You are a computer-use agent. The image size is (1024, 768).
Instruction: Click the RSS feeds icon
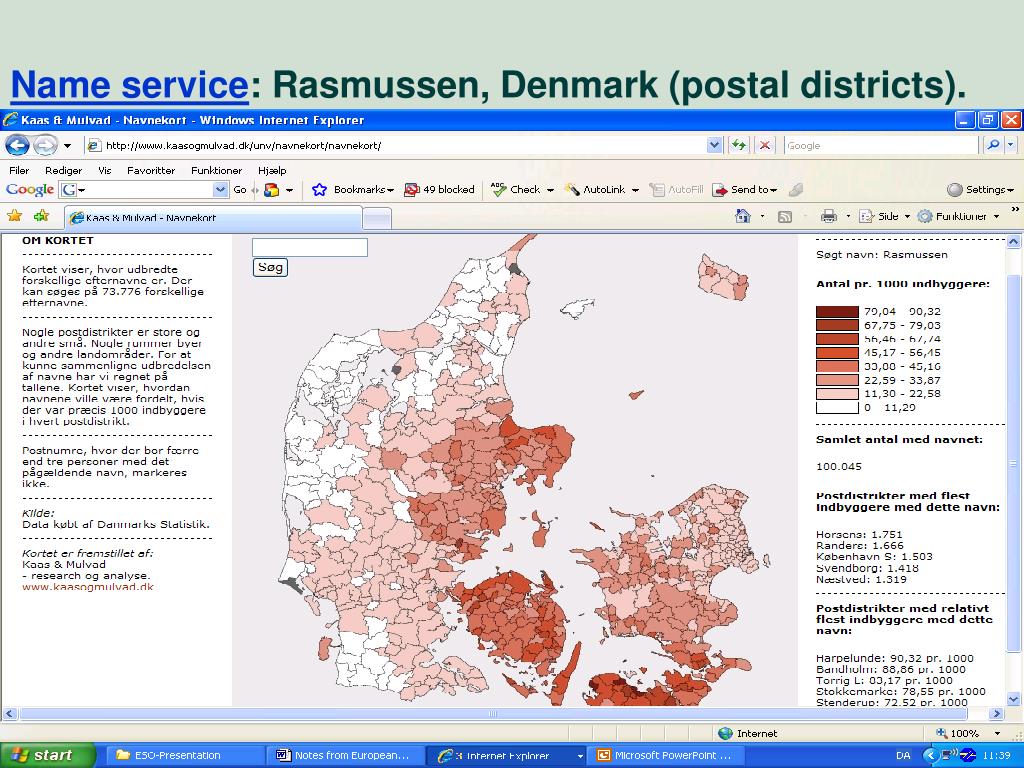tap(785, 217)
